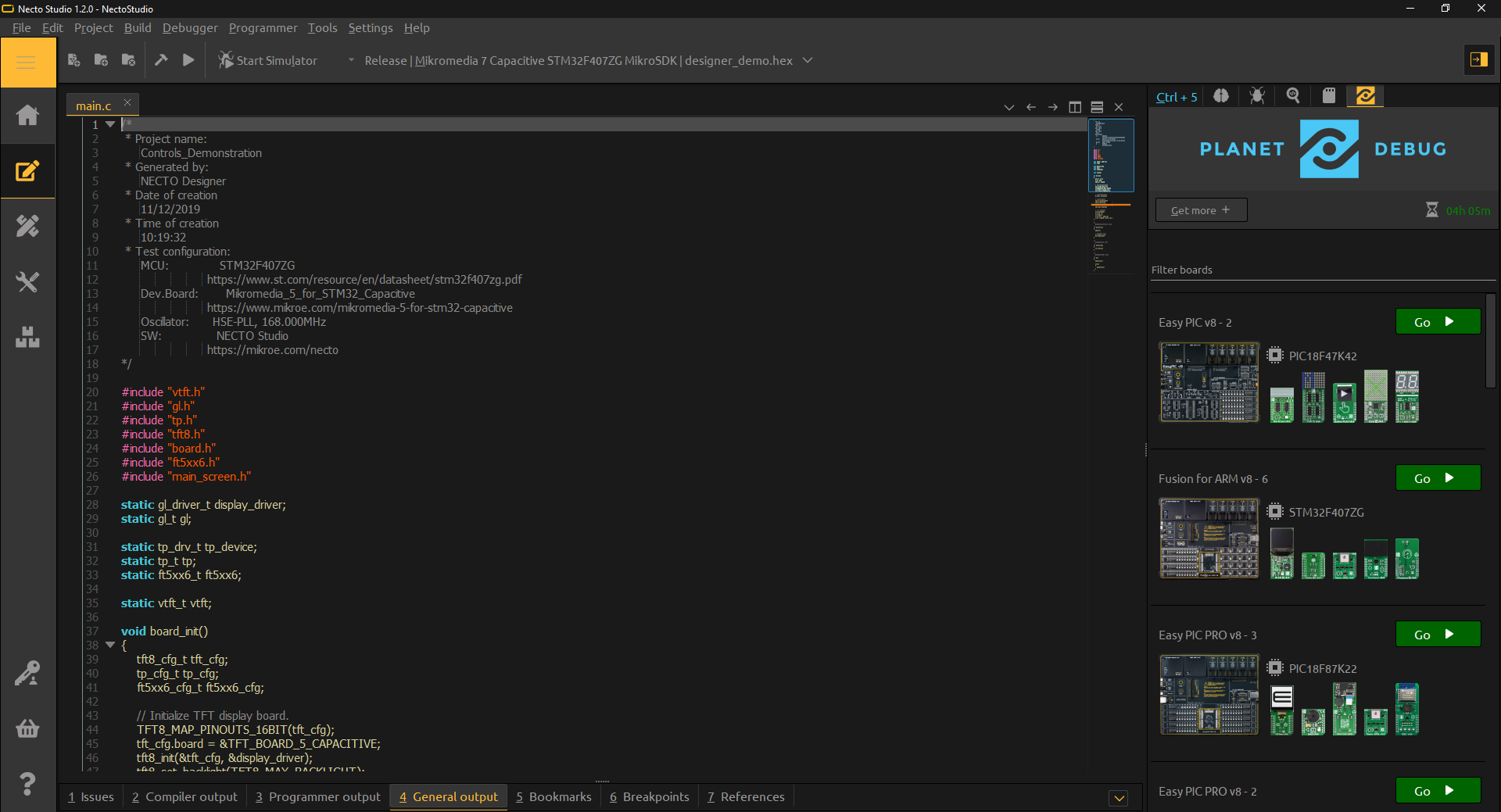This screenshot has width=1501, height=812.
Task: Click Go for Easy PIC v8 - 2 board
Action: [1438, 322]
